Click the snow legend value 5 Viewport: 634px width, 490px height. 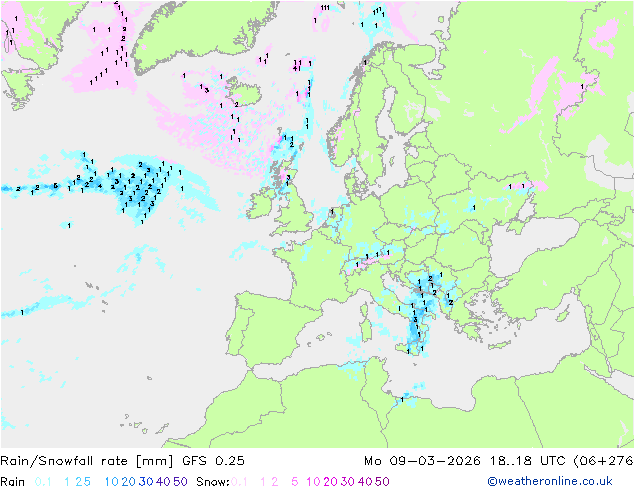295,482
